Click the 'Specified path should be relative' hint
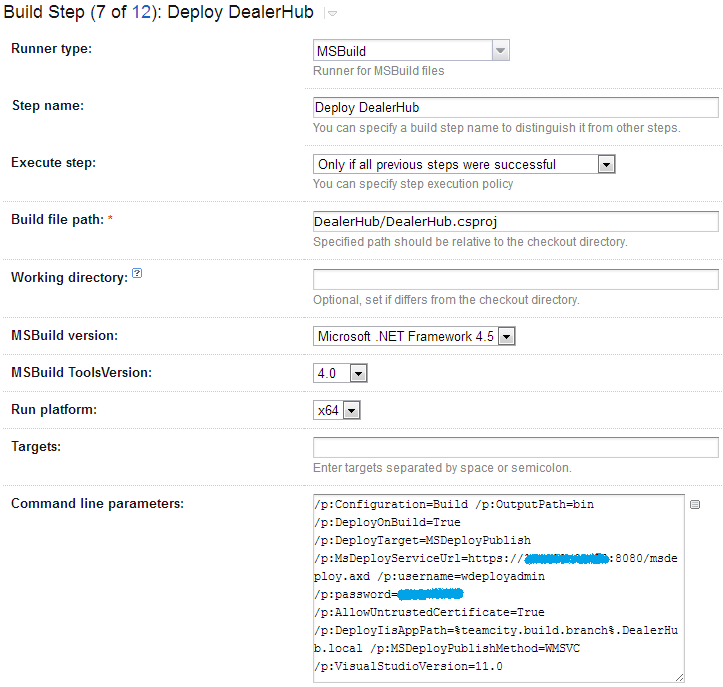Image resolution: width=723 pixels, height=687 pixels. tap(470, 242)
